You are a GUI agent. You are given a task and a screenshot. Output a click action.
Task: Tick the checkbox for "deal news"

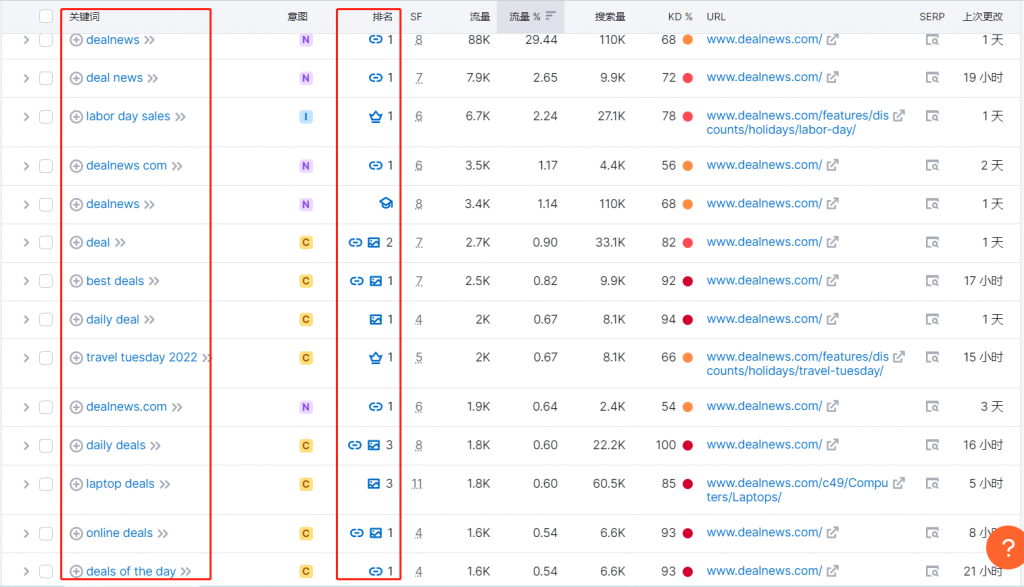click(x=46, y=78)
